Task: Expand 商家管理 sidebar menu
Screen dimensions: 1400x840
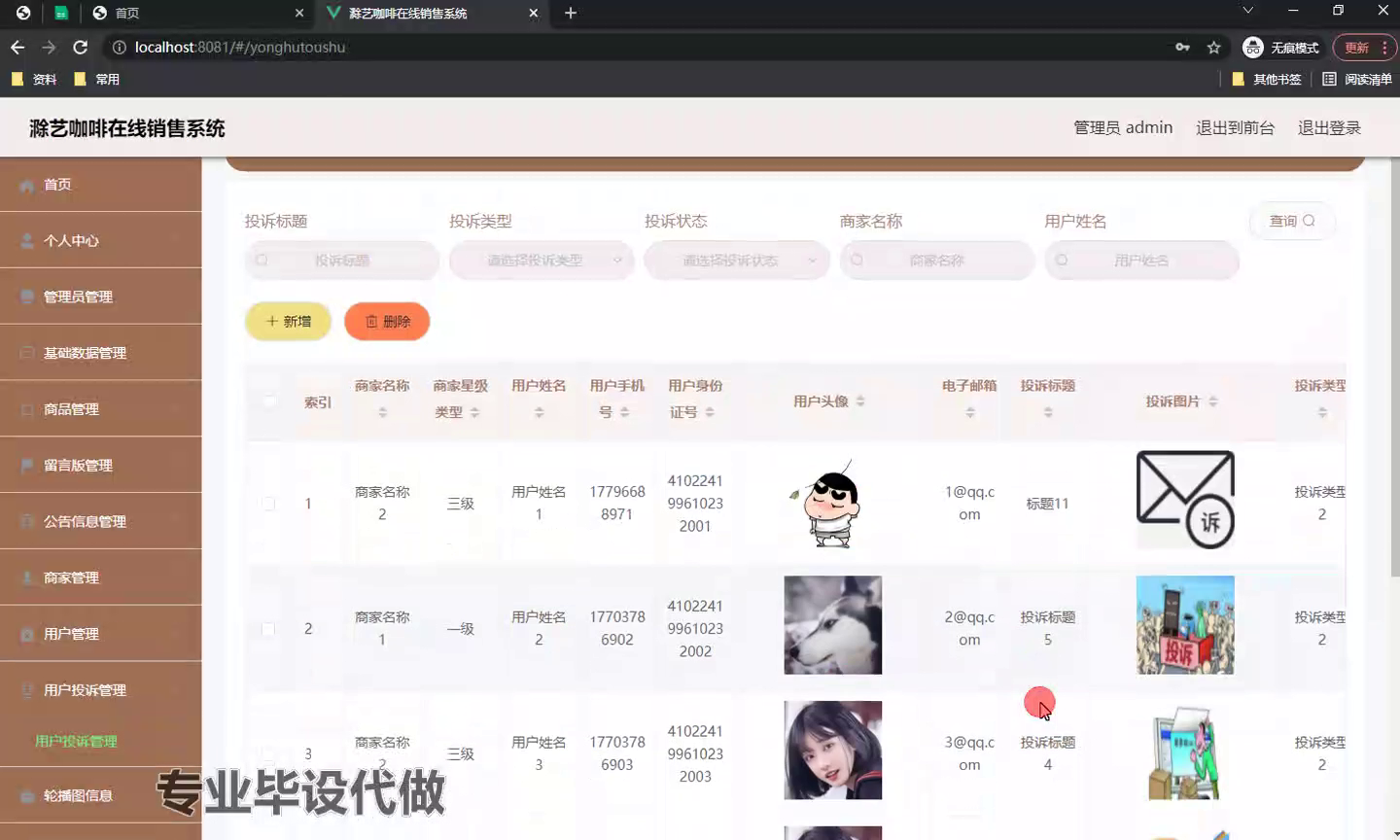Action: (x=101, y=577)
